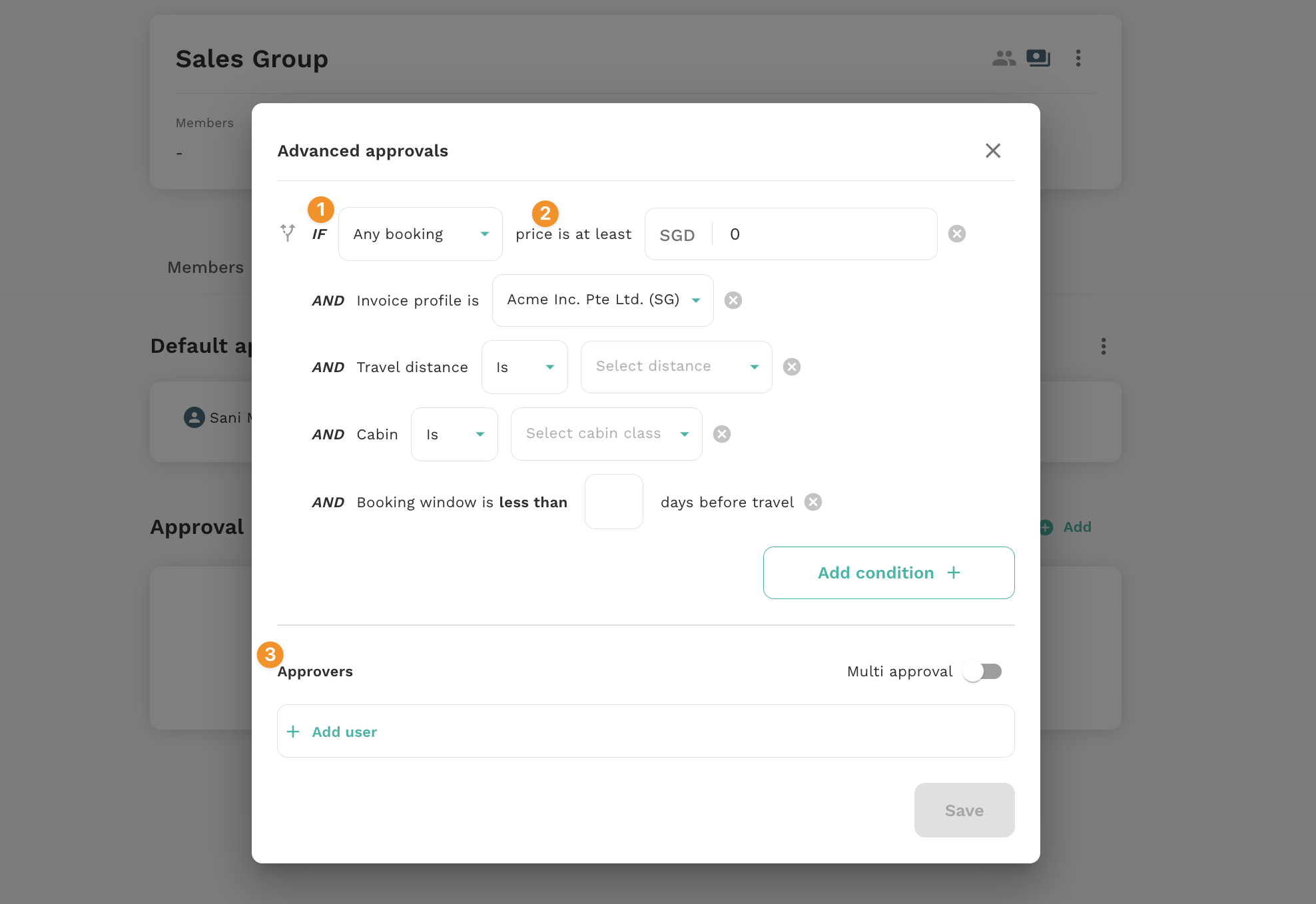Click the Sani user avatar icon

194,417
